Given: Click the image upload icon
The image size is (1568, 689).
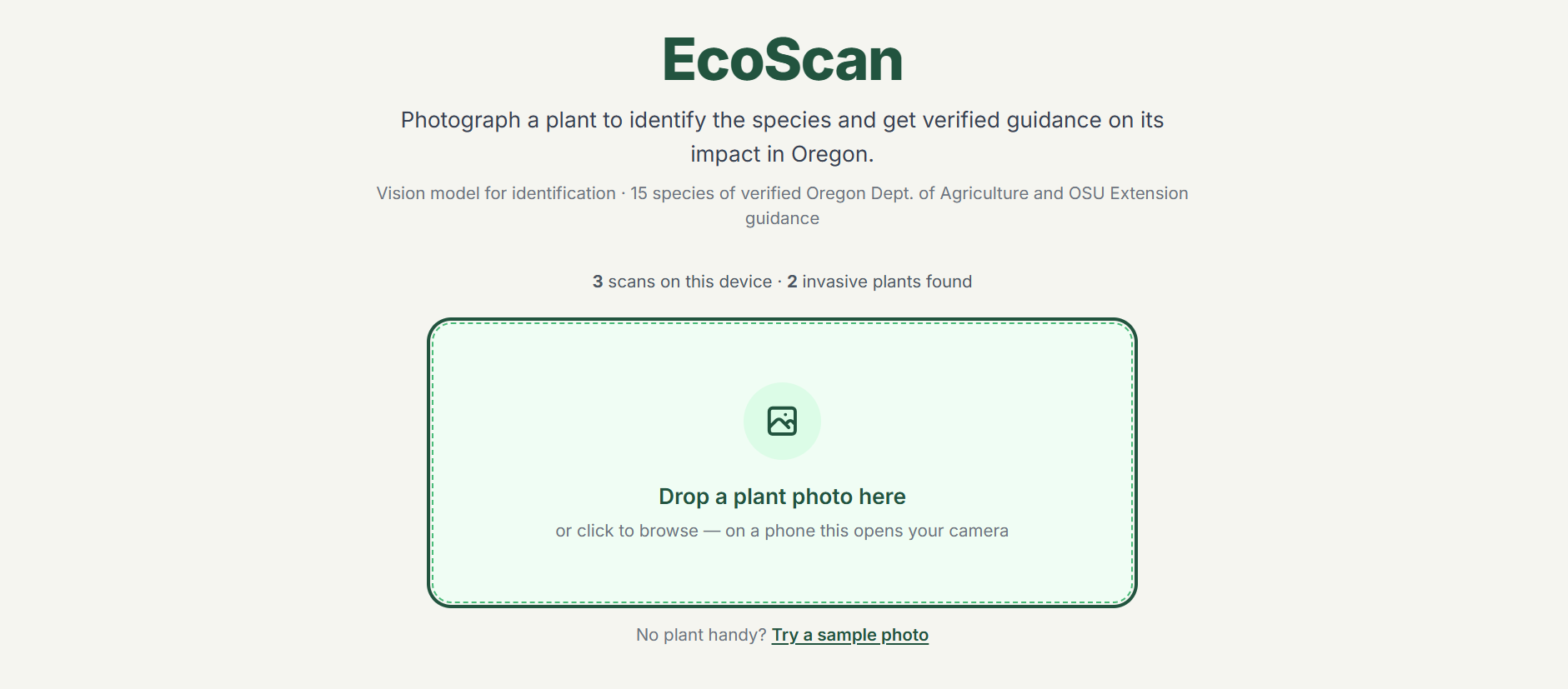Looking at the screenshot, I should pos(782,421).
